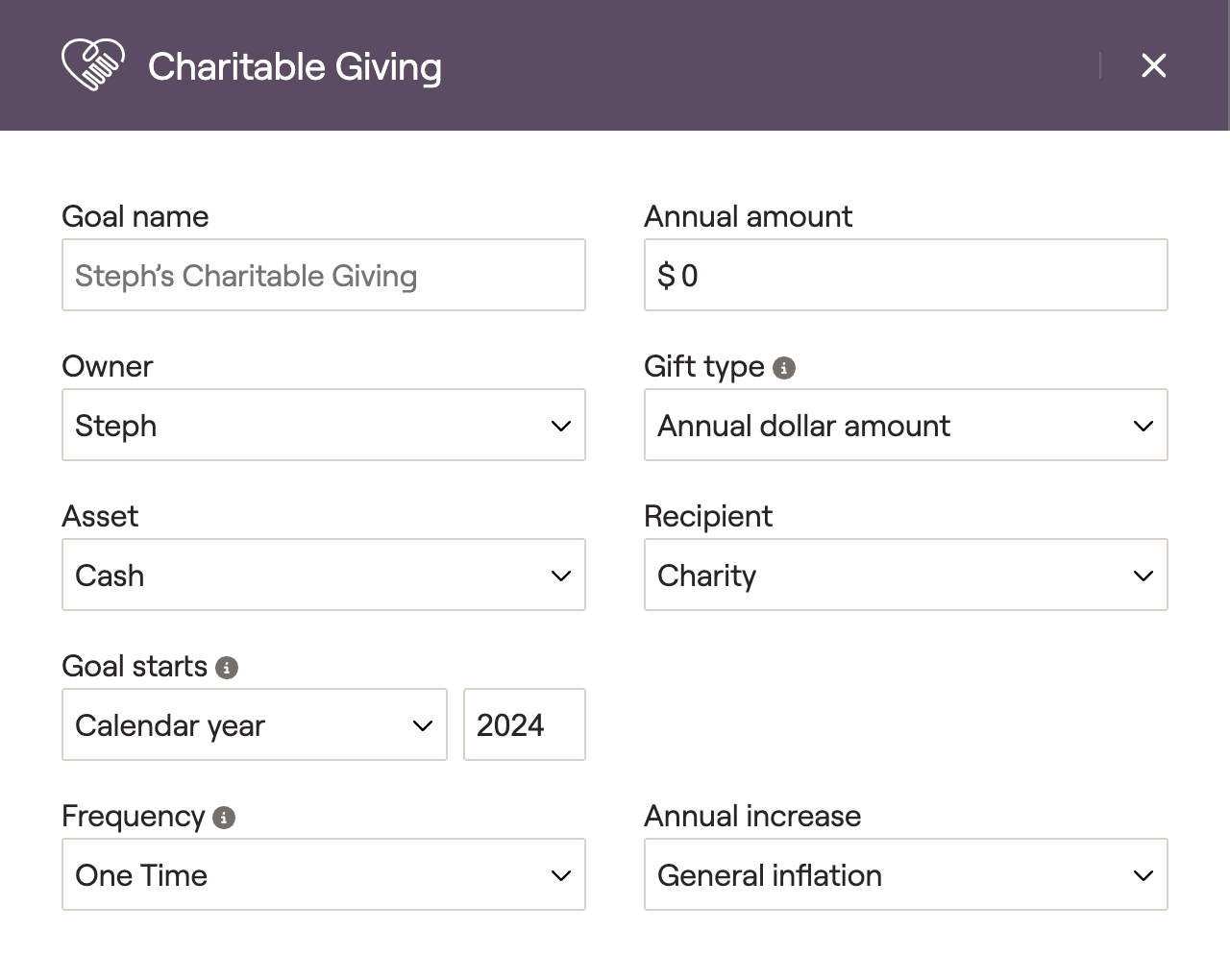Click the Goal starts info icon

coord(227,668)
